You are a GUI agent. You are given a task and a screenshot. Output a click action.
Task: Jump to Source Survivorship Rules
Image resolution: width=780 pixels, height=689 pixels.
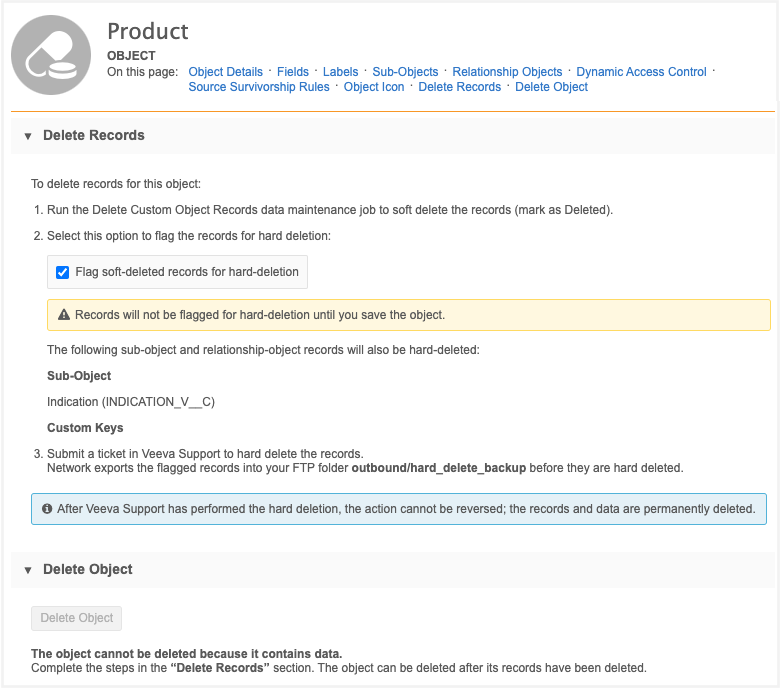(x=259, y=87)
